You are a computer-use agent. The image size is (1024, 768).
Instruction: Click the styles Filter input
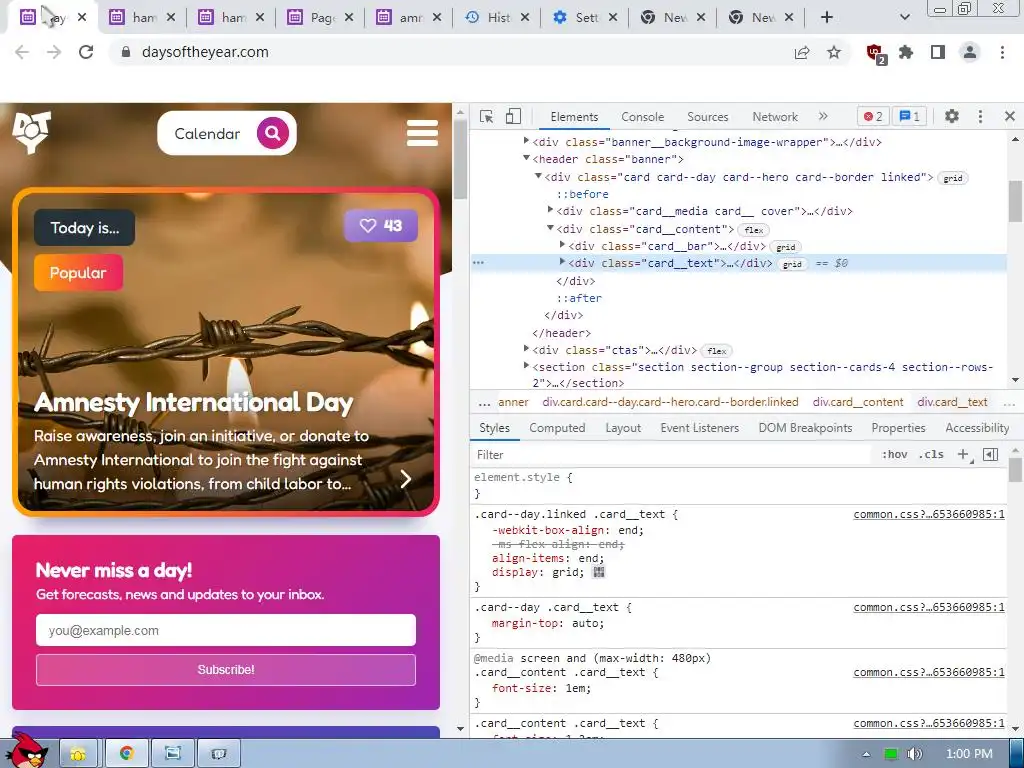[673, 455]
